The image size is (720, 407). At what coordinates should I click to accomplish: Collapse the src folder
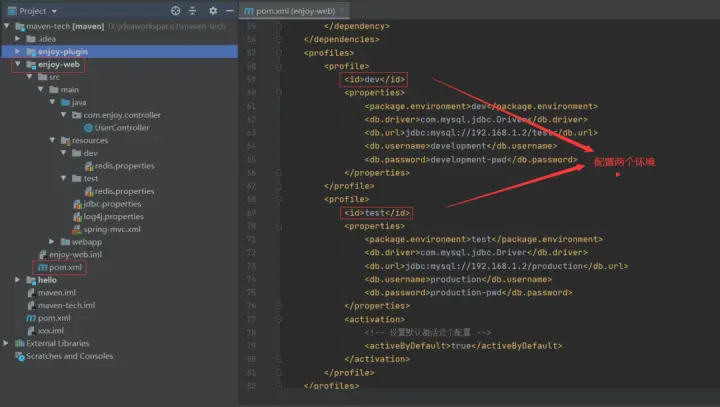(x=29, y=77)
